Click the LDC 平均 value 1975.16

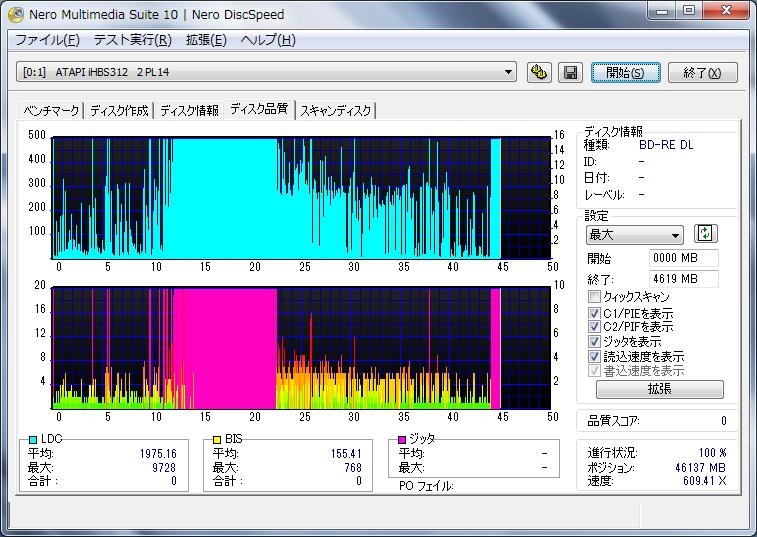pyautogui.click(x=158, y=454)
